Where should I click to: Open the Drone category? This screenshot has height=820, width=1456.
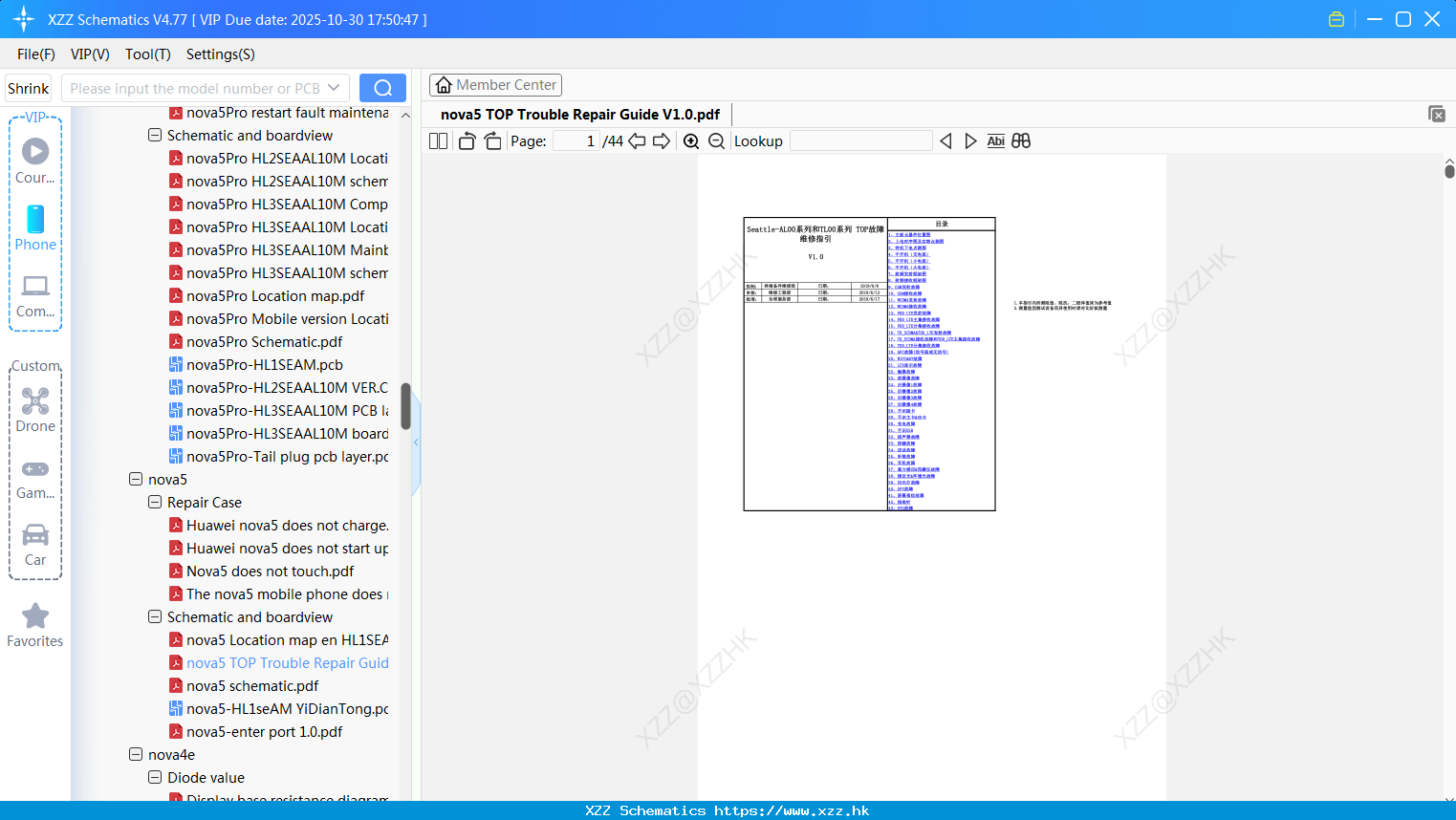click(x=35, y=409)
